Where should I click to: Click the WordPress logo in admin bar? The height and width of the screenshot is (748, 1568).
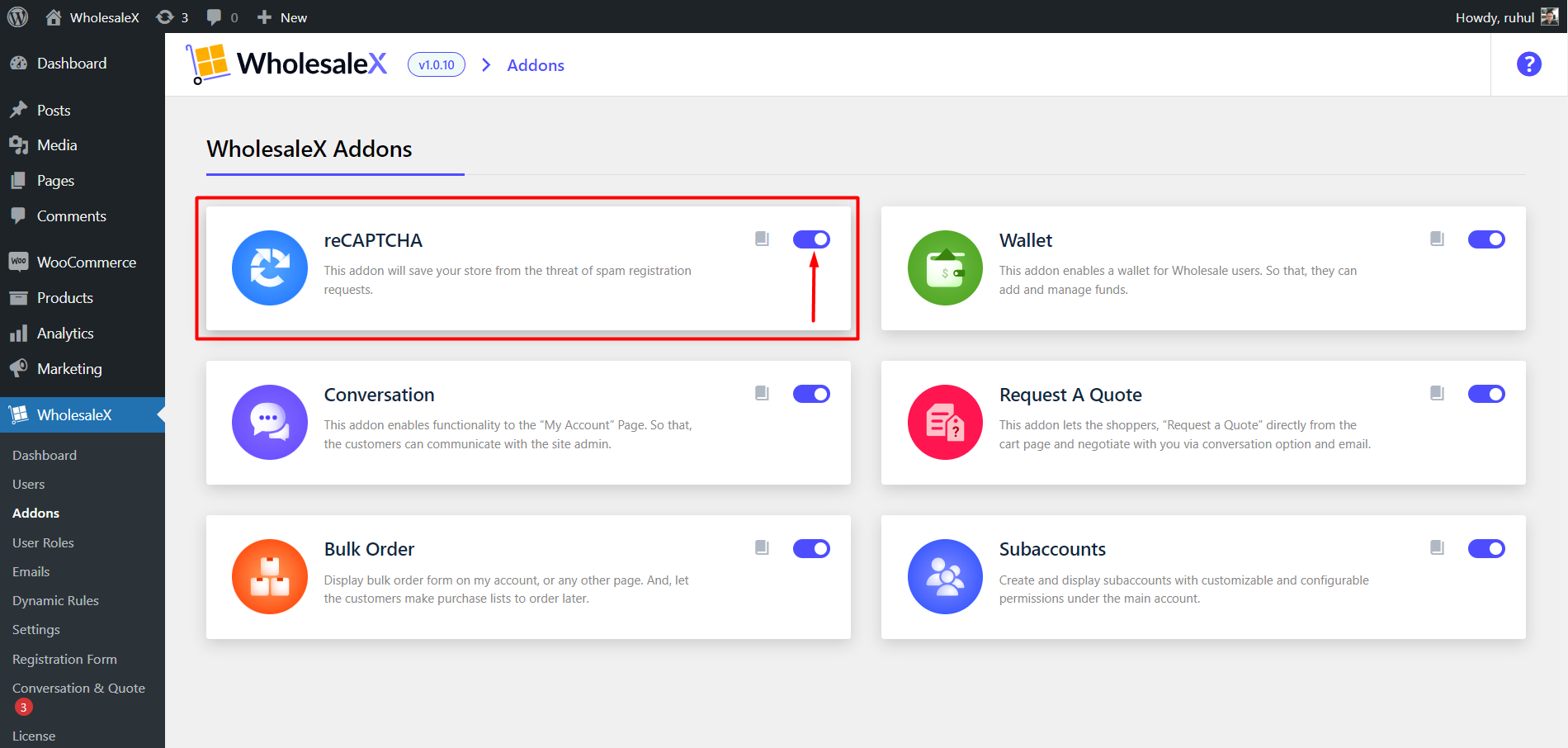tap(17, 17)
